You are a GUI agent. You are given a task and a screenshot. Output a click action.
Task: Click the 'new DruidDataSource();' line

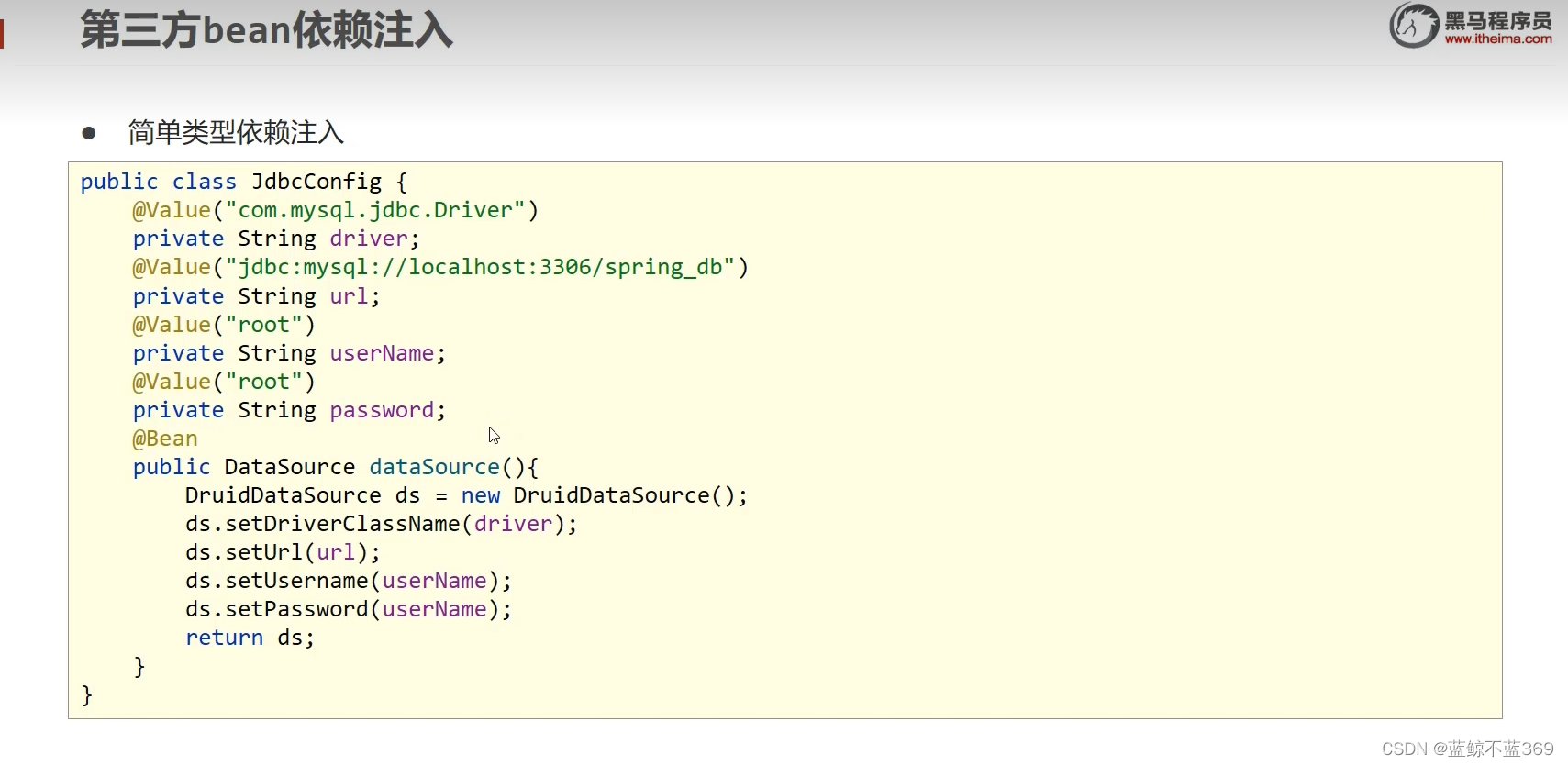coord(466,495)
